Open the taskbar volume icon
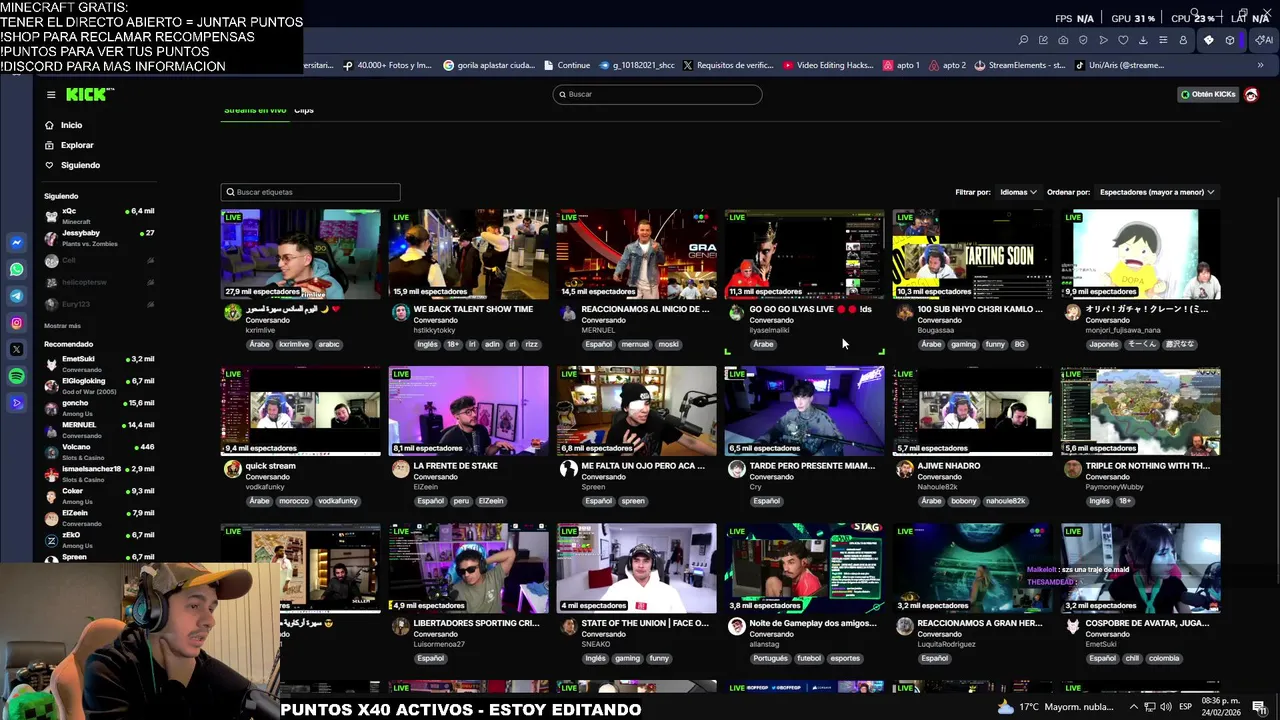 (1165, 707)
